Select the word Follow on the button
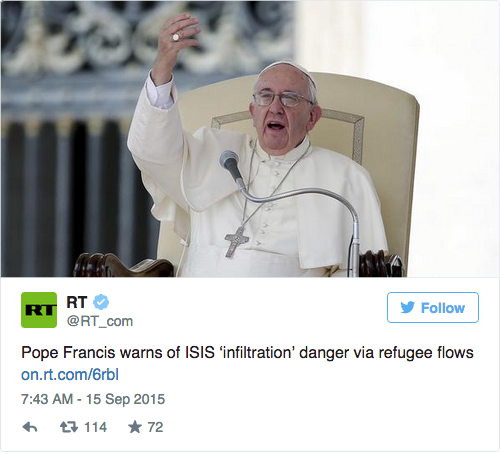Image resolution: width=500 pixels, height=454 pixels. [x=443, y=308]
